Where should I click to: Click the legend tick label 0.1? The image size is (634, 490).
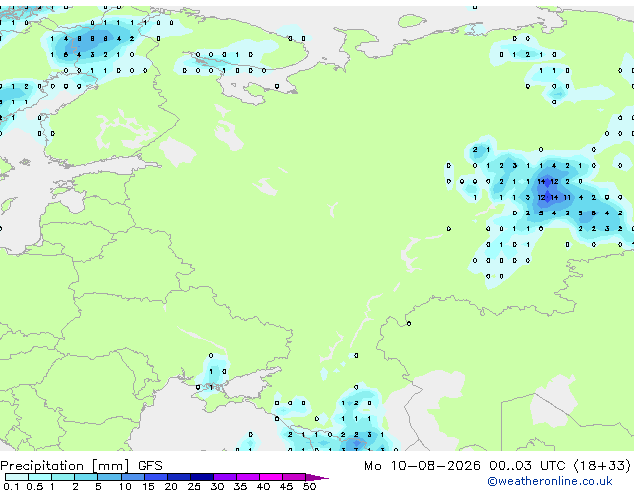11,486
